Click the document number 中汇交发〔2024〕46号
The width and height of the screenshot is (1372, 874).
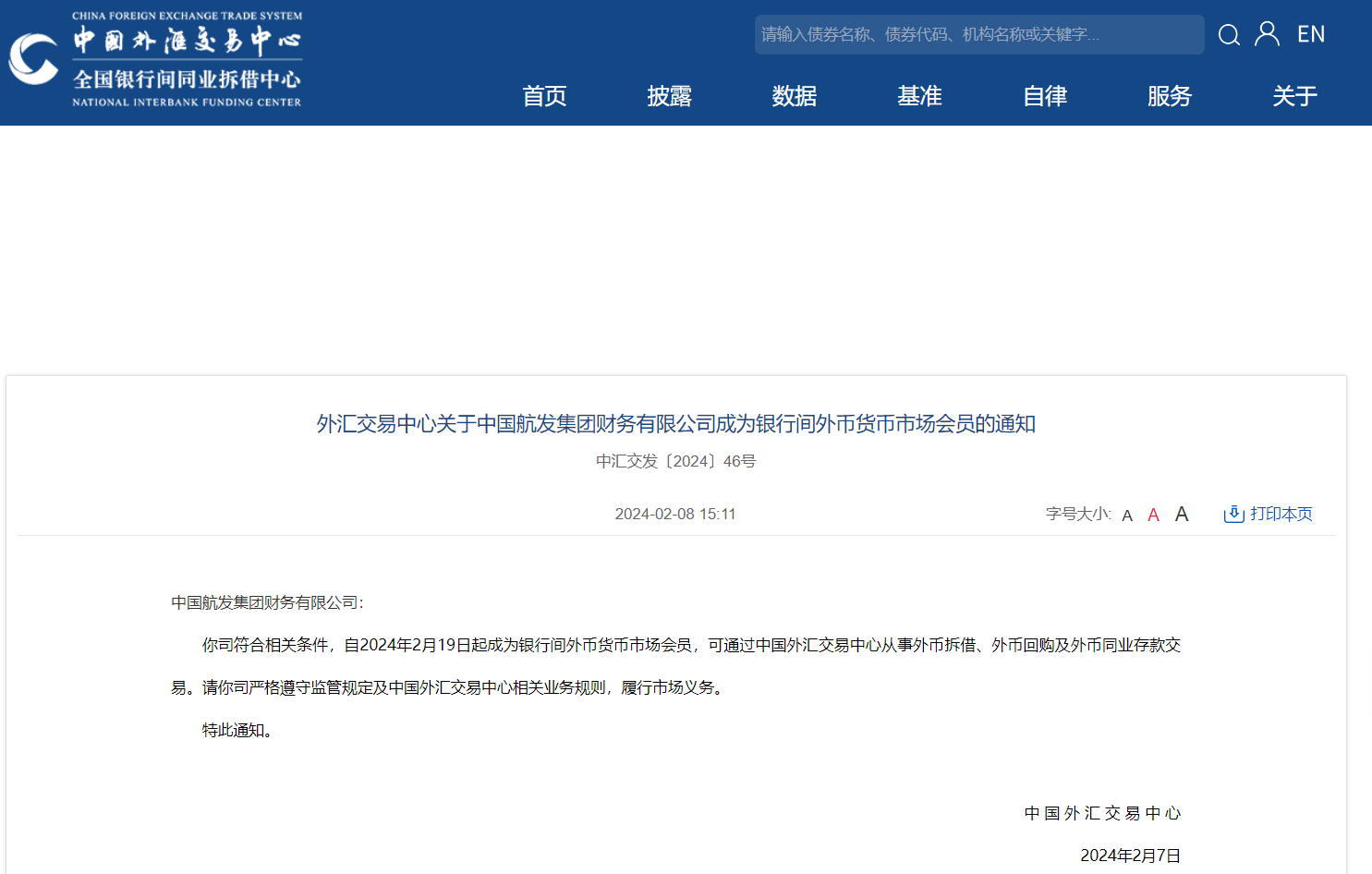675,461
